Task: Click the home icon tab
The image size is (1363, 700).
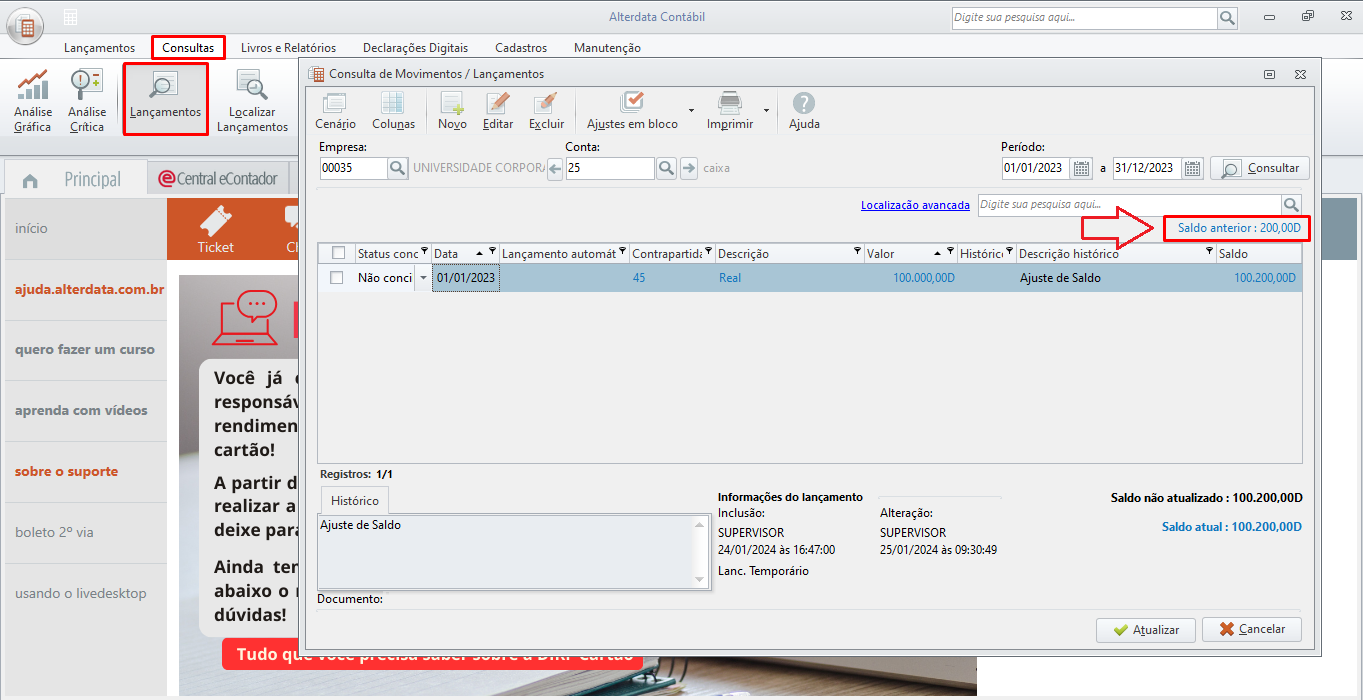Action: coord(30,180)
